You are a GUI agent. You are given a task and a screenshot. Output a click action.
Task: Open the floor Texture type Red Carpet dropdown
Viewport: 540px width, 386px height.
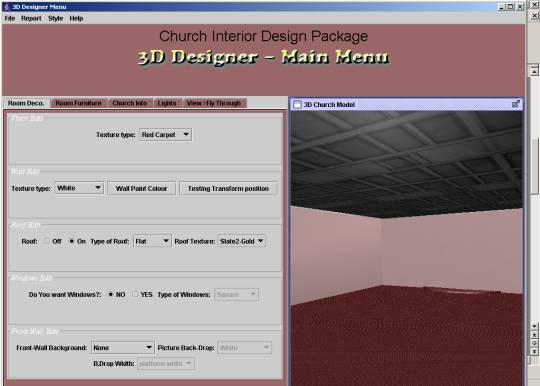coord(166,135)
